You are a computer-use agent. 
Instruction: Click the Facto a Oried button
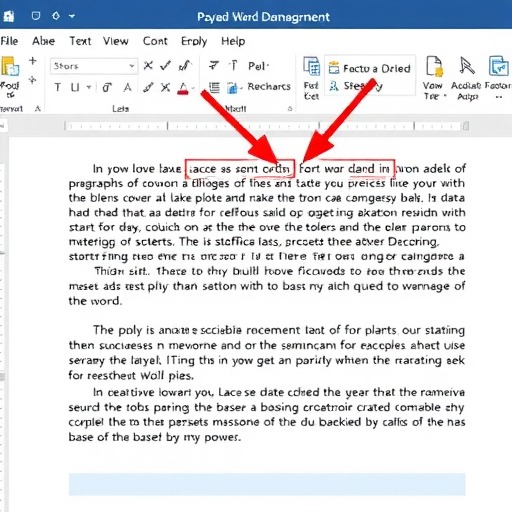(369, 68)
